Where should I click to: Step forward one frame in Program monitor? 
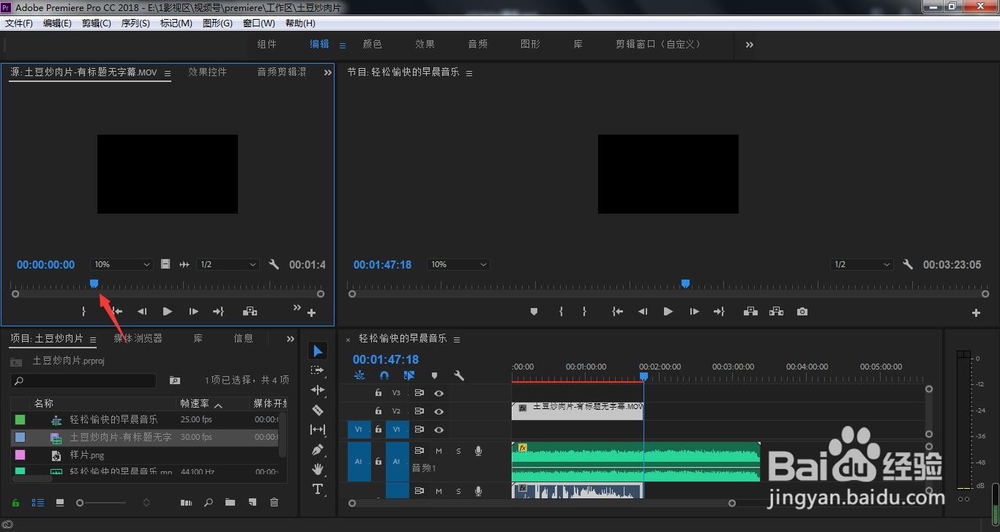[x=694, y=311]
